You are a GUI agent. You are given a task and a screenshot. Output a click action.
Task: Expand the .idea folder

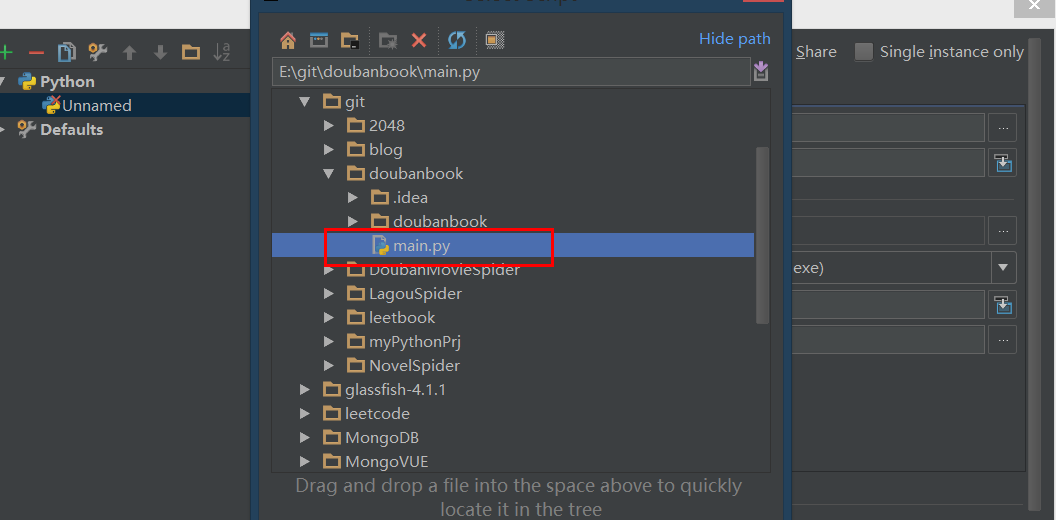352,197
